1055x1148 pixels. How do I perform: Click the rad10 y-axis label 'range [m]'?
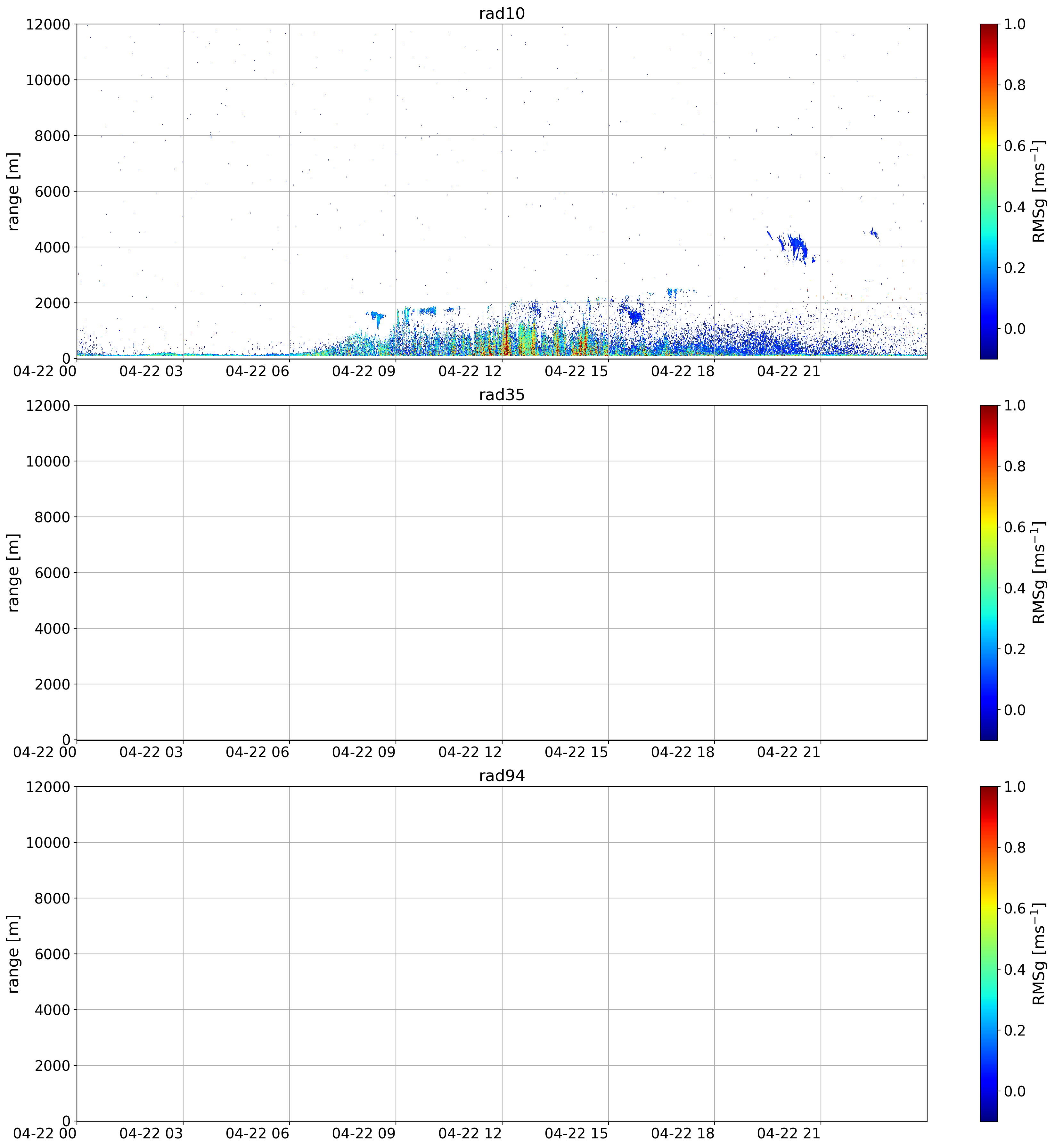pyautogui.click(x=13, y=191)
